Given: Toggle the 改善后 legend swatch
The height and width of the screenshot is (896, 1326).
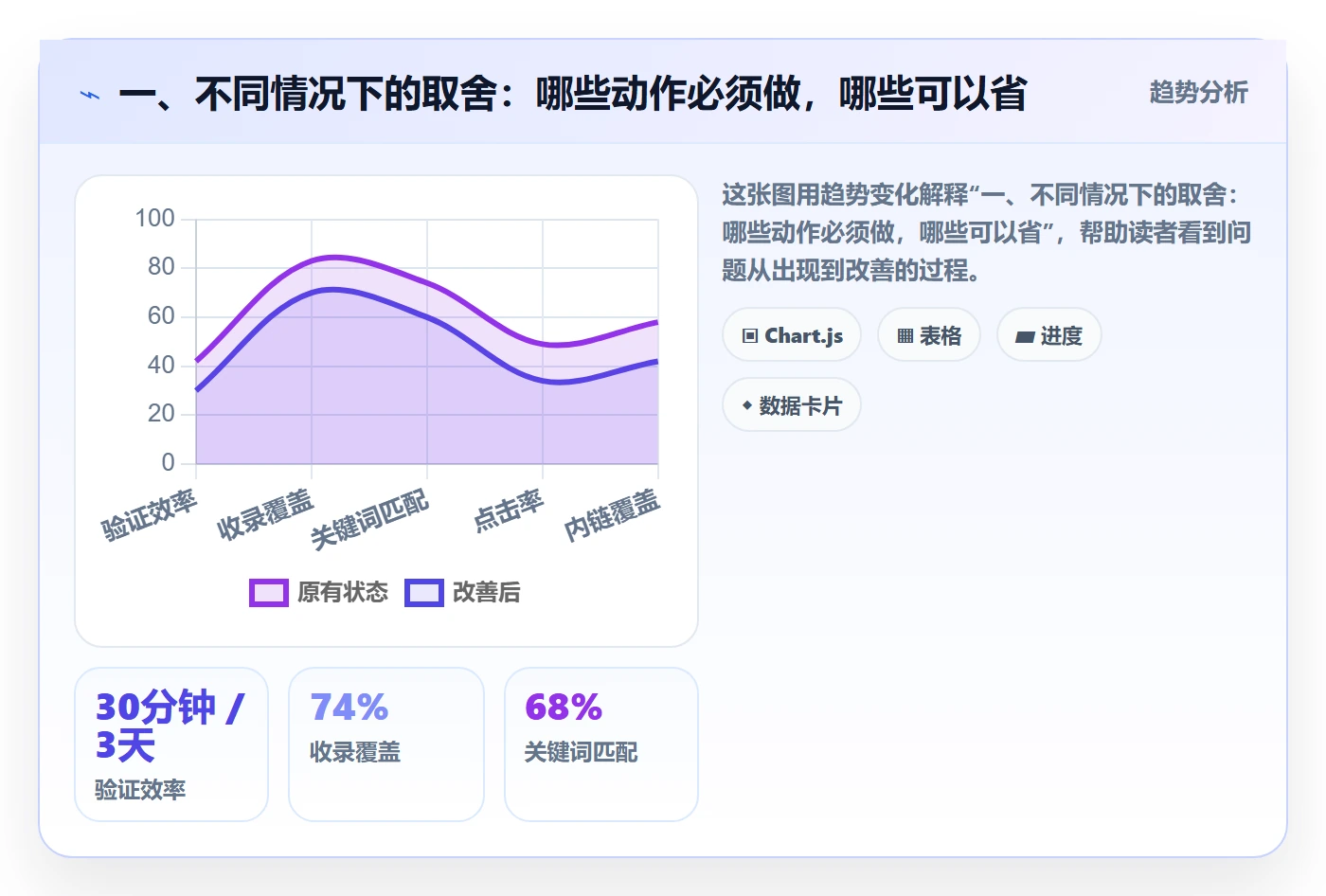Looking at the screenshot, I should (x=424, y=593).
